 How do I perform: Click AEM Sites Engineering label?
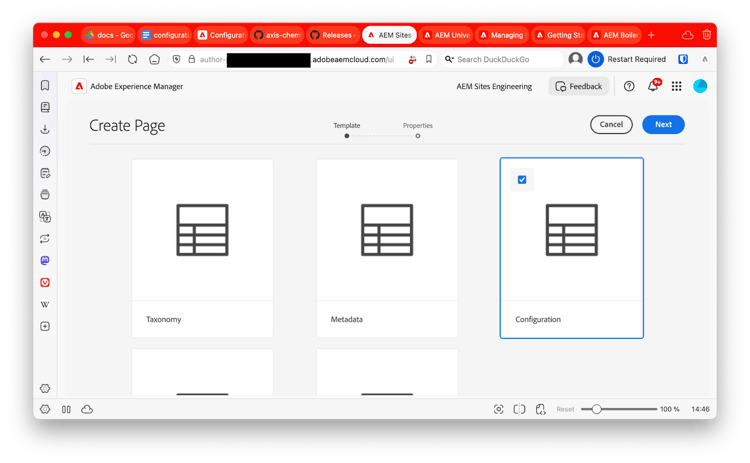pyautogui.click(x=494, y=86)
